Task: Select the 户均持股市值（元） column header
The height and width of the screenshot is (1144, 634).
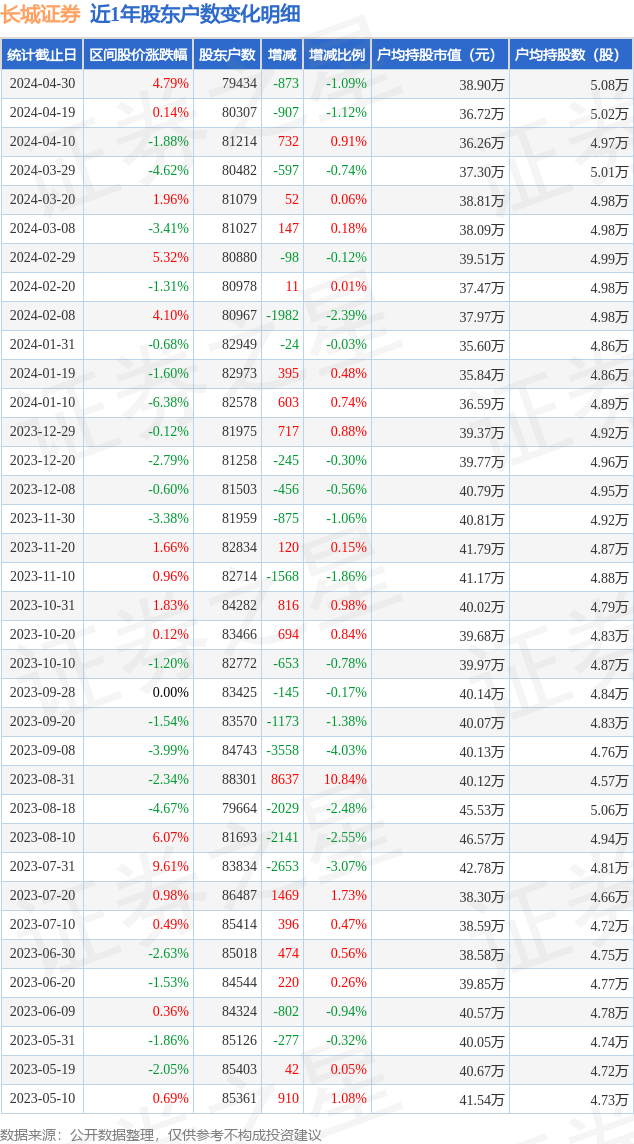Action: coord(439,55)
